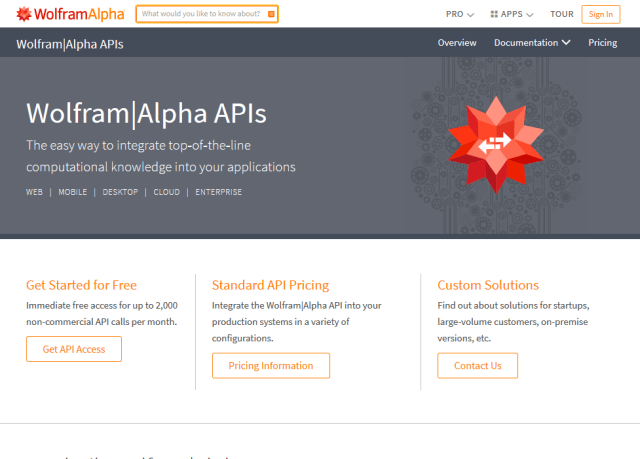Expand the Documentation dropdown
This screenshot has width=640, height=459.
tap(532, 43)
